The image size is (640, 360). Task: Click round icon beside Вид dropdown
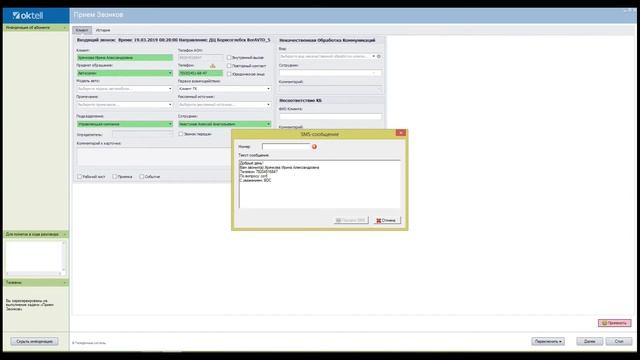pos(379,56)
